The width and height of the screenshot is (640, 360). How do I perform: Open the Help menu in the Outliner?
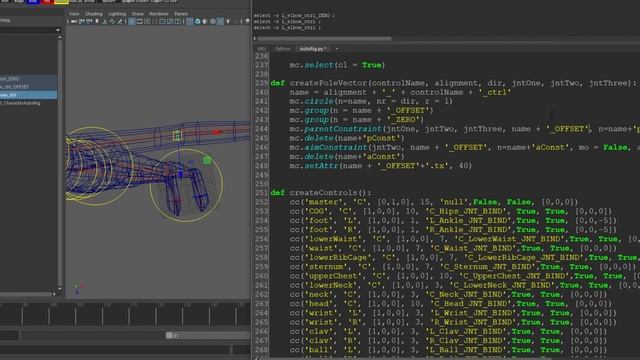pyautogui.click(x=5, y=20)
